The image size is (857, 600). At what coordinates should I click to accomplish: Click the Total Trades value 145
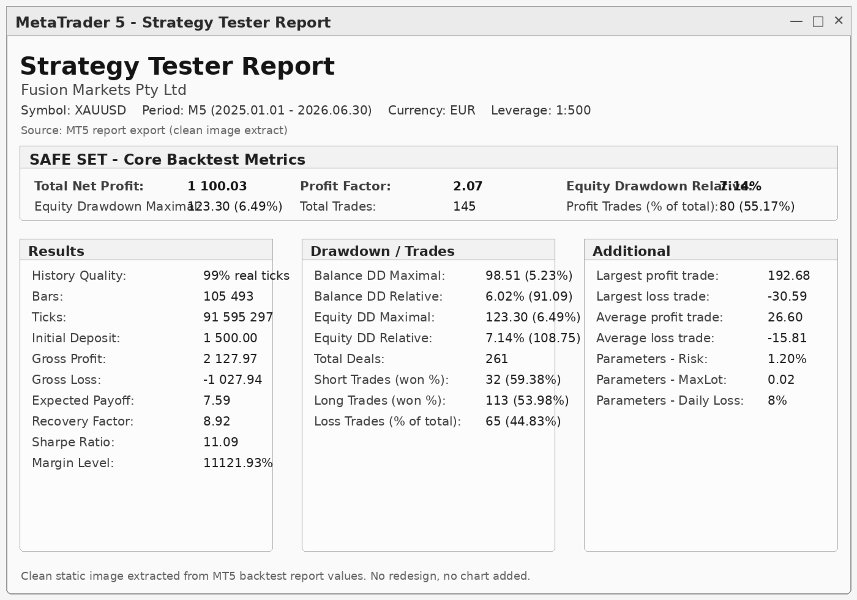pos(464,207)
